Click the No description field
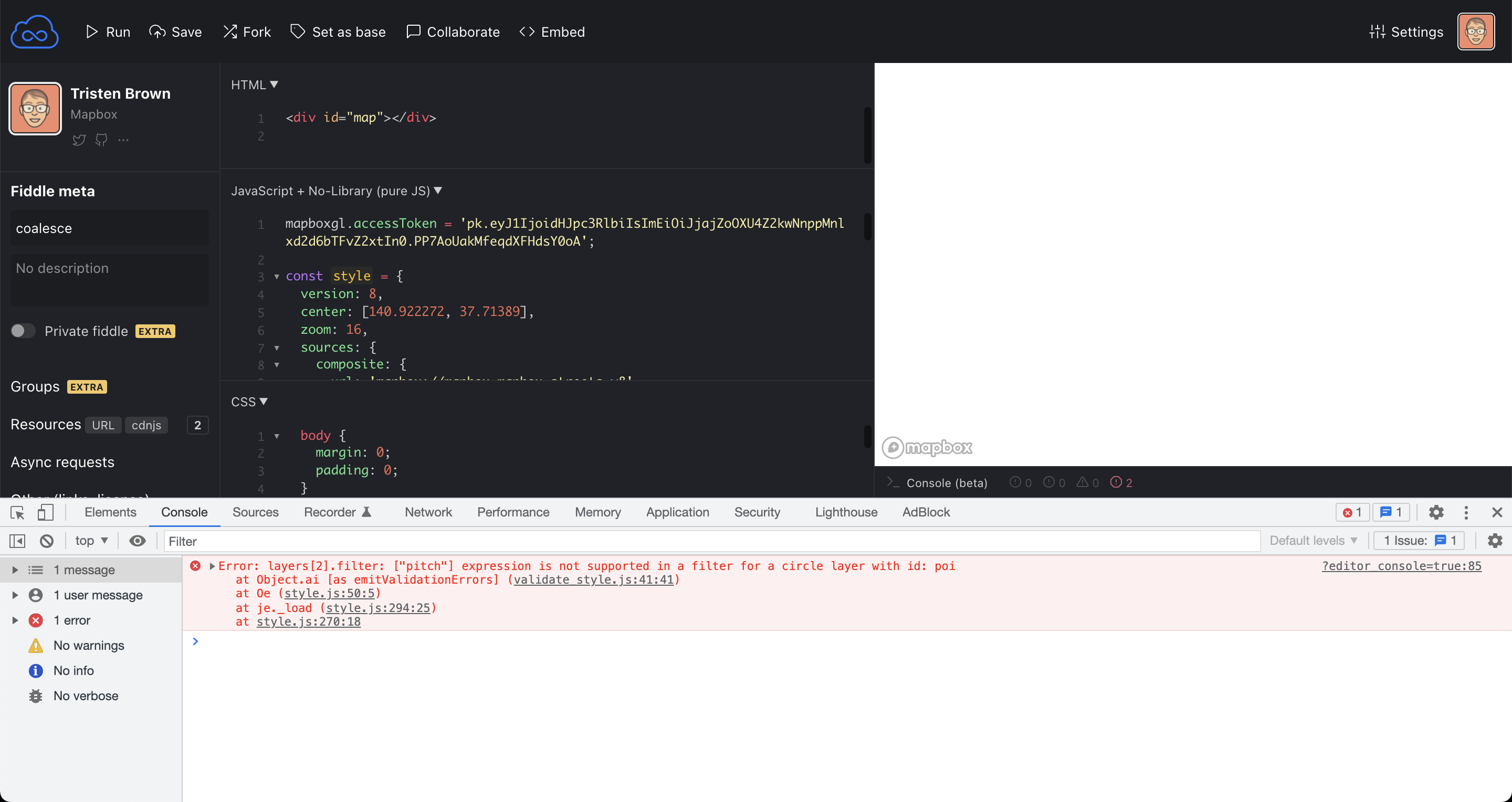1512x802 pixels. click(110, 280)
